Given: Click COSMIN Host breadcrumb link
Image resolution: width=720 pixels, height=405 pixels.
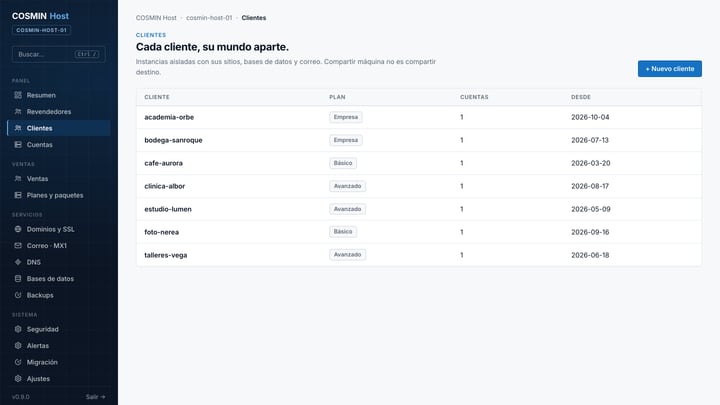Looking at the screenshot, I should tap(156, 18).
